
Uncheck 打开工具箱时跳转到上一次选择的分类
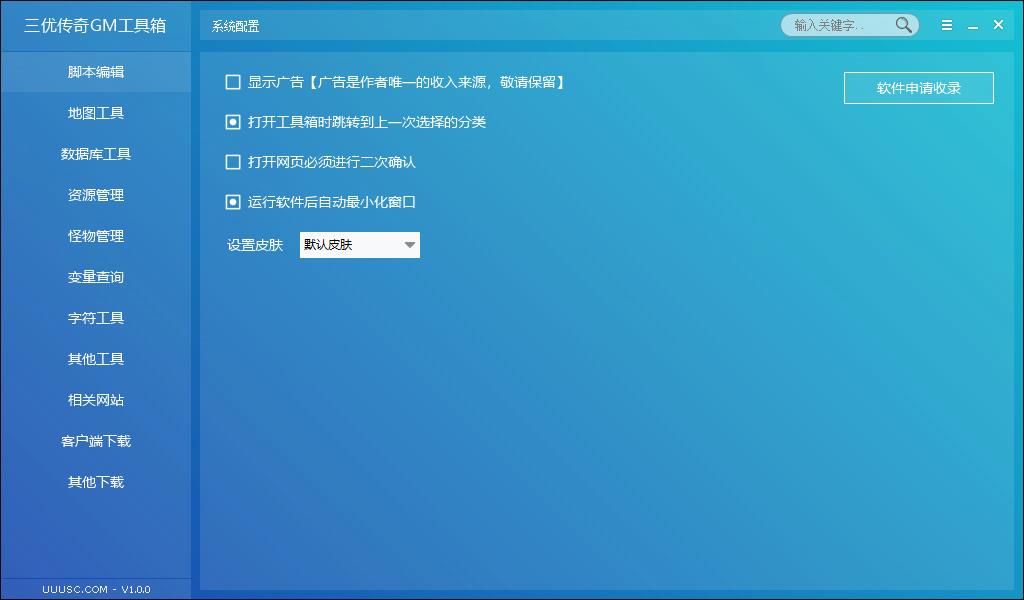pos(233,122)
